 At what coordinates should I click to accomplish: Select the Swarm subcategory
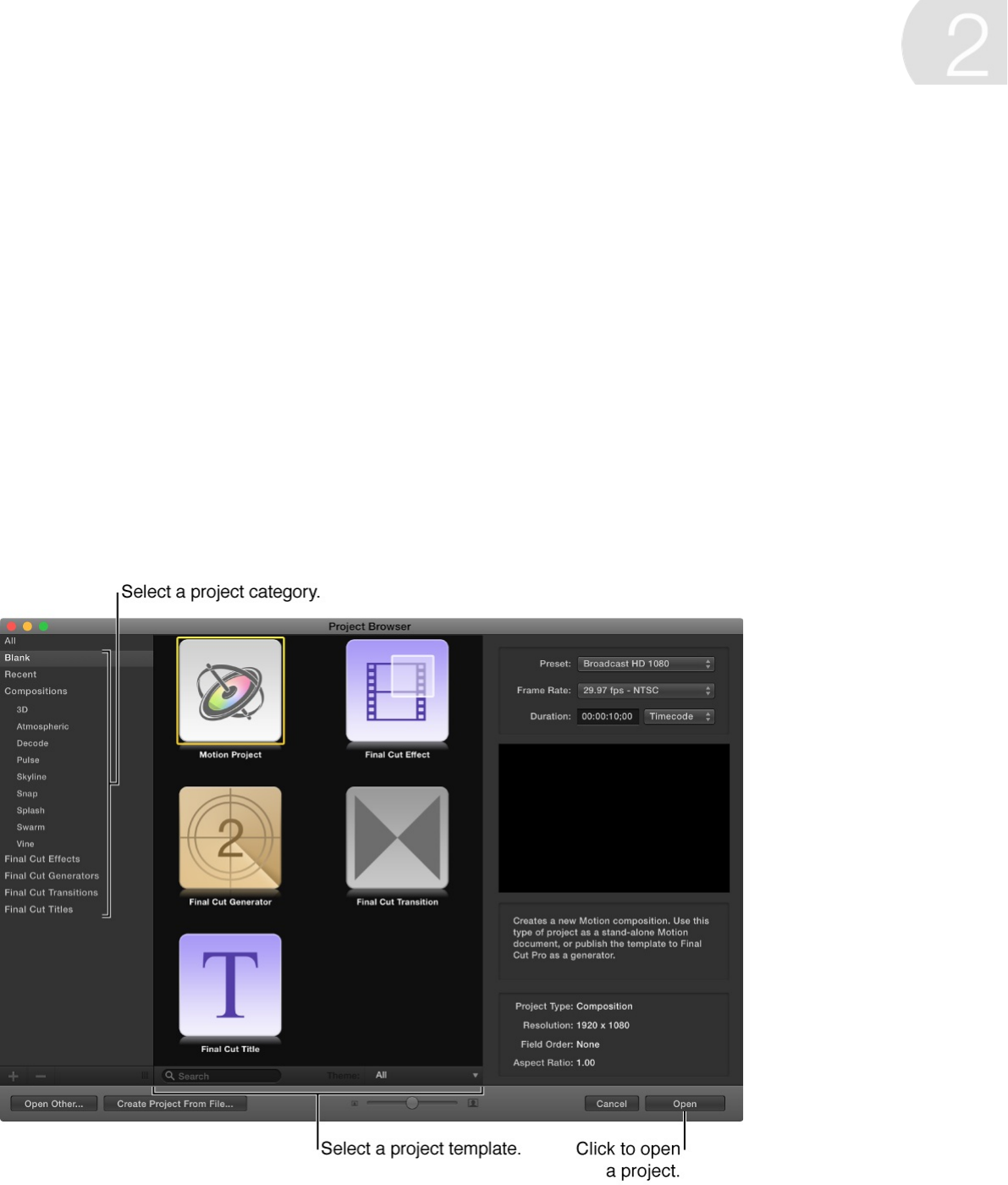point(30,828)
